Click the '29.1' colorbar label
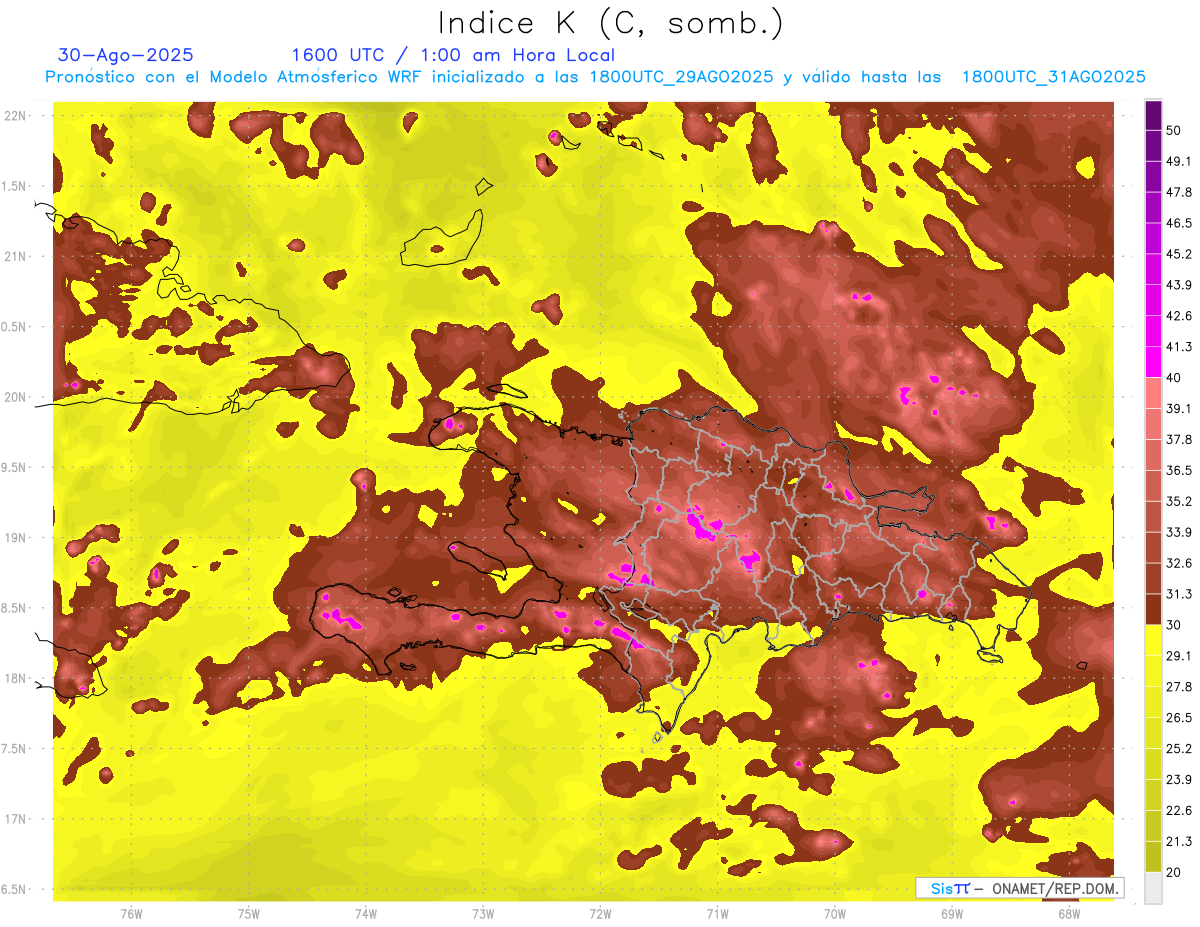 1178,656
